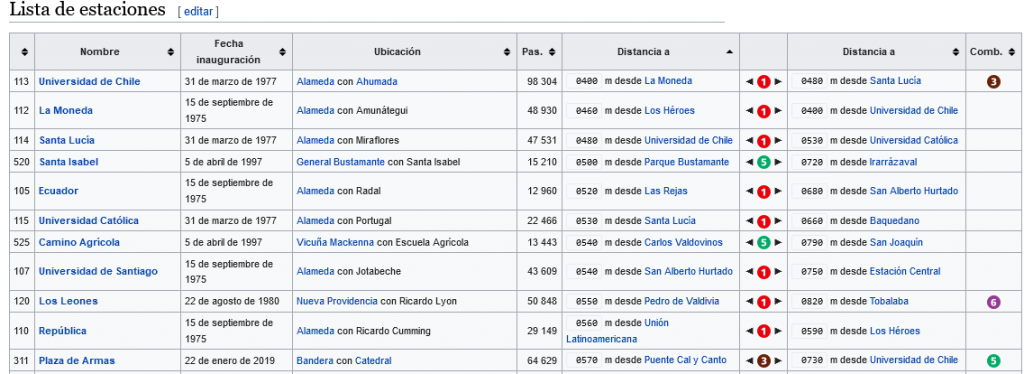Click editar link next to Lista de estaciones
Image resolution: width=1024 pixels, height=374 pixels.
coord(198,12)
